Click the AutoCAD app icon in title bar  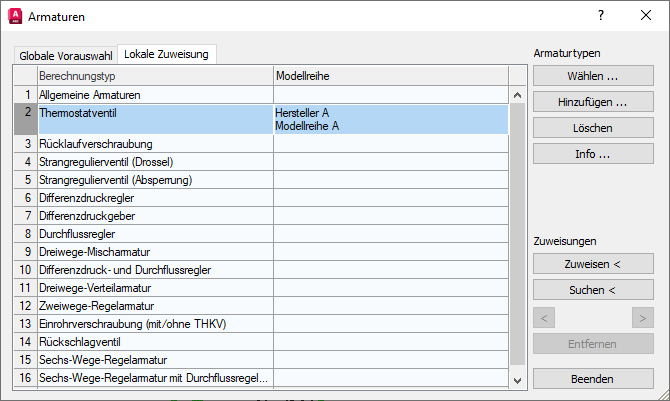(15, 16)
